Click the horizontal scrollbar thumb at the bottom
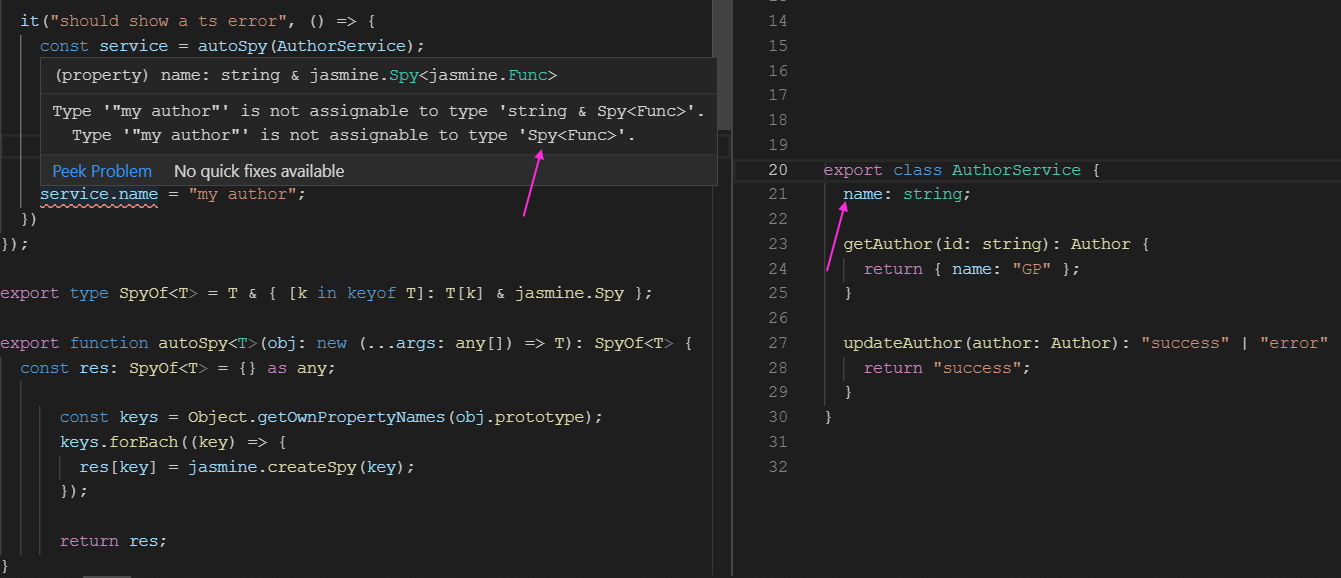 (107, 576)
